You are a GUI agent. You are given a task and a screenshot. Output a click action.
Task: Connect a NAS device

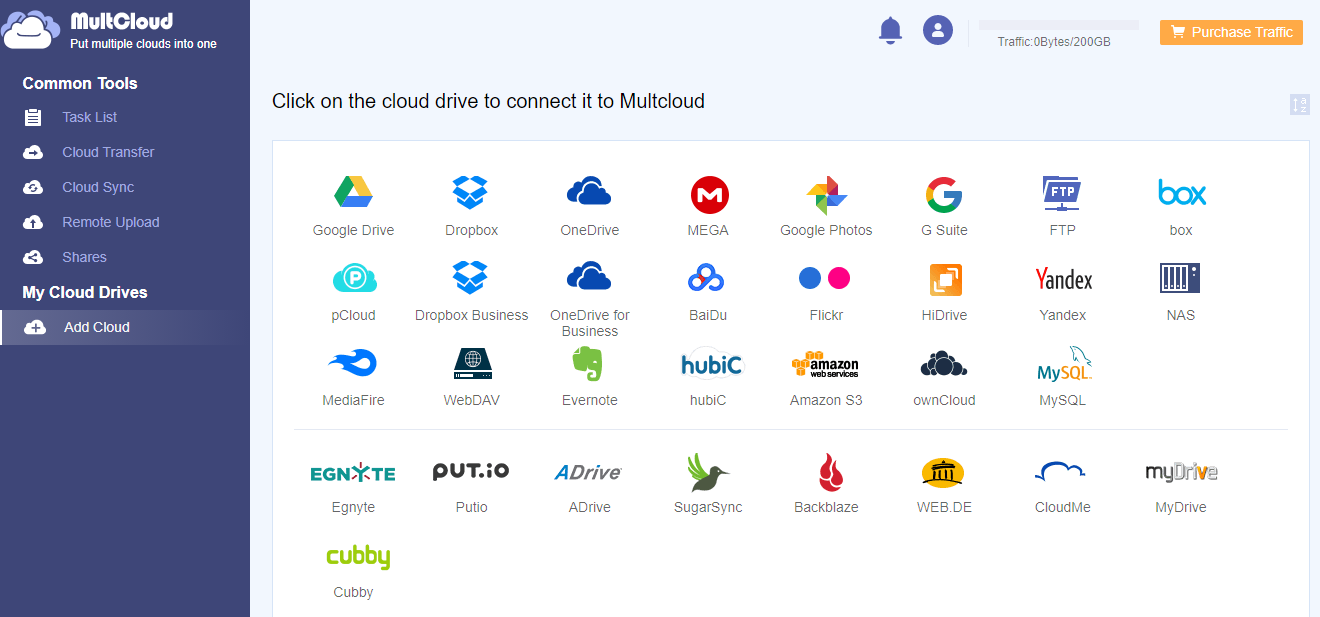(x=1180, y=278)
